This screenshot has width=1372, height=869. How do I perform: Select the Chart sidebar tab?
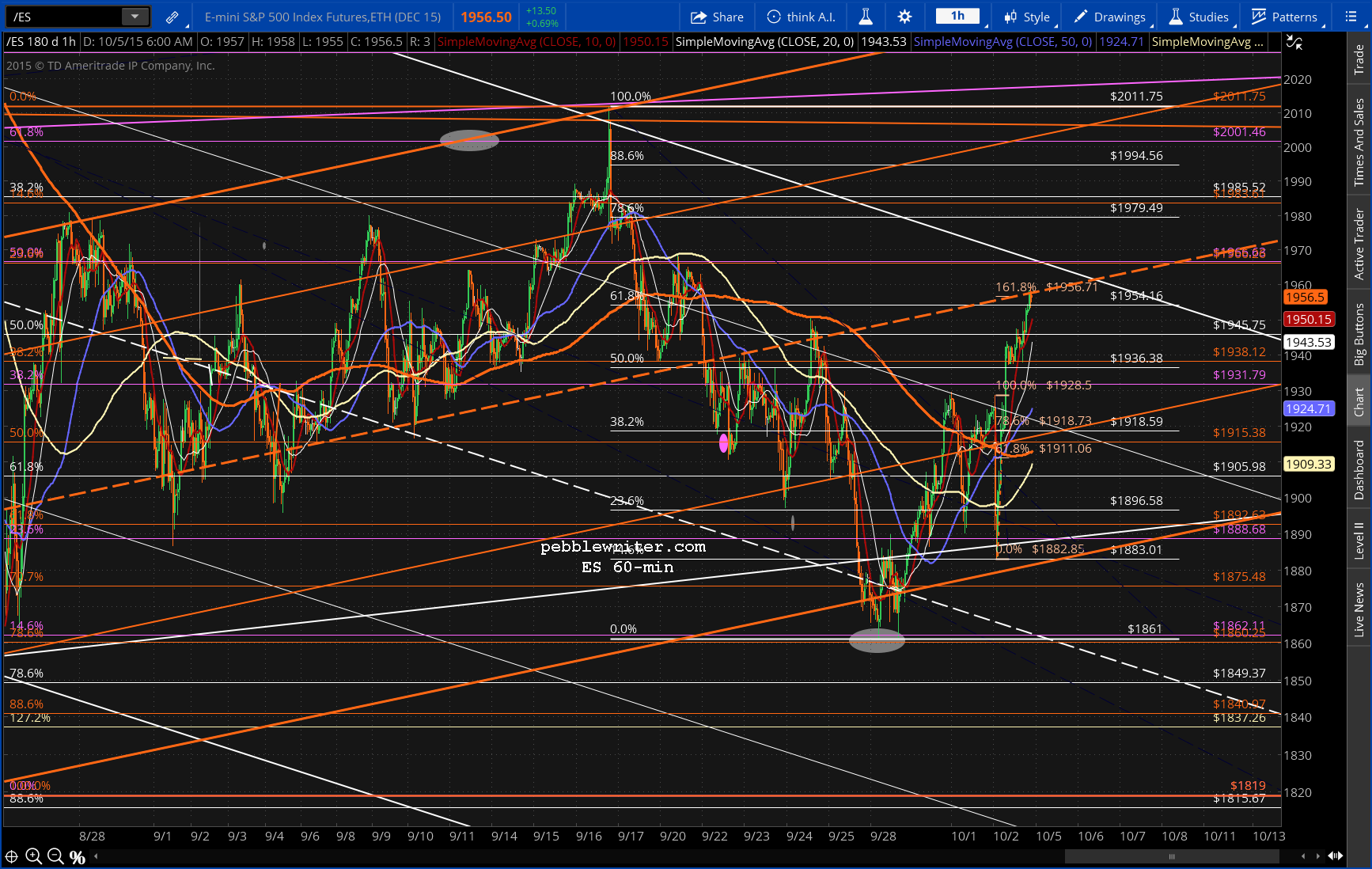click(1359, 401)
